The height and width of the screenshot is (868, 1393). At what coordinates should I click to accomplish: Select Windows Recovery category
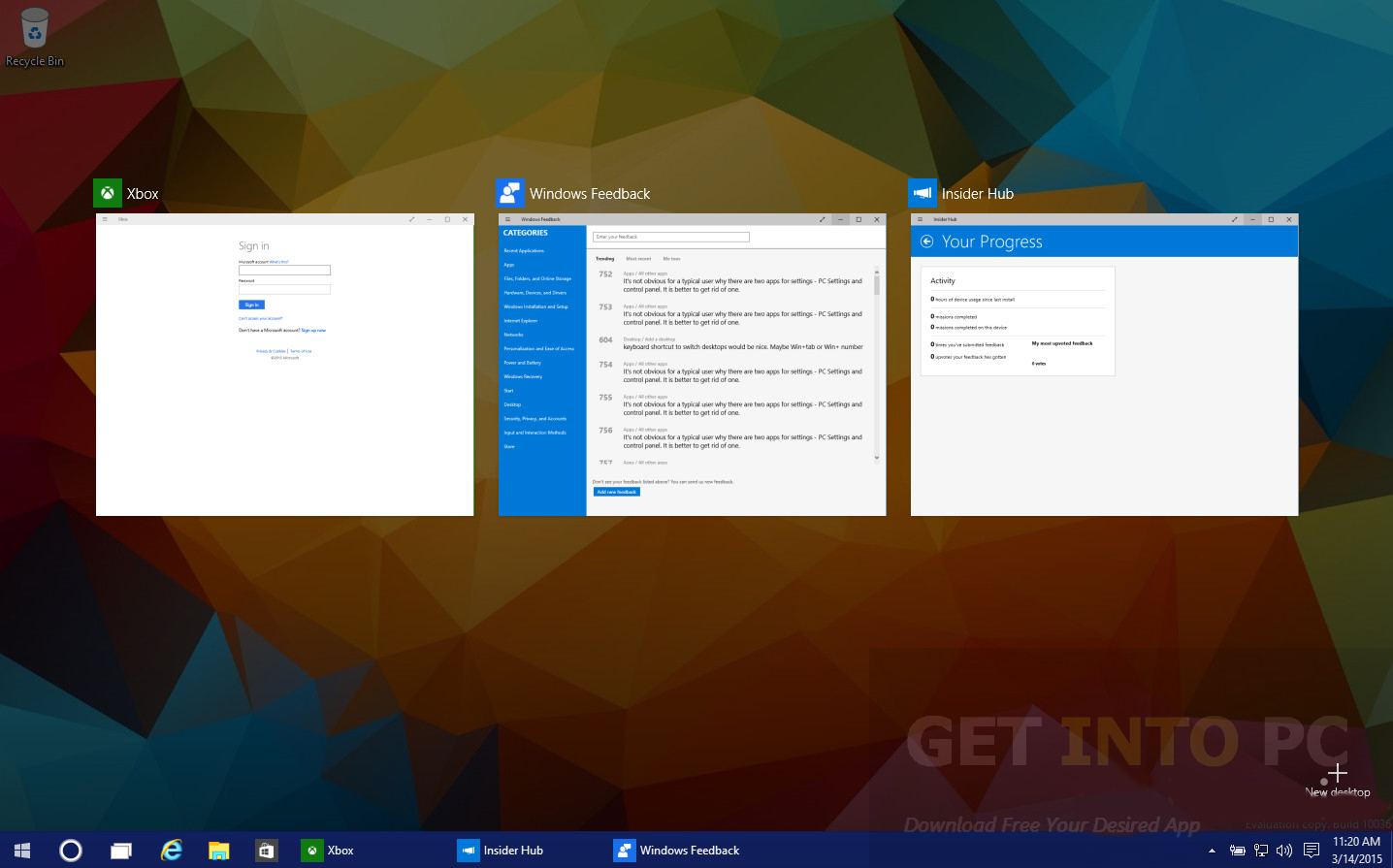(523, 376)
